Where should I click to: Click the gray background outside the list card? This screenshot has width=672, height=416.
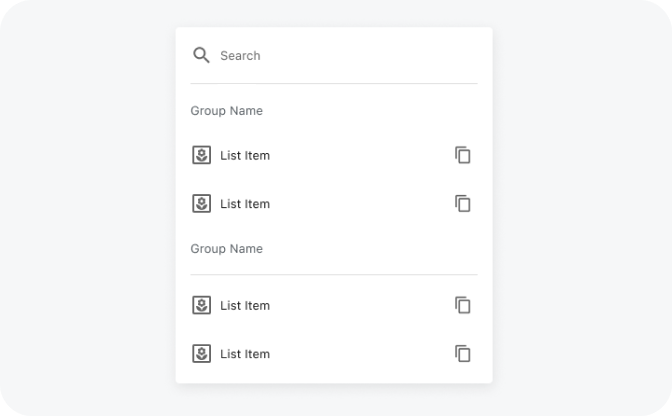point(90,200)
